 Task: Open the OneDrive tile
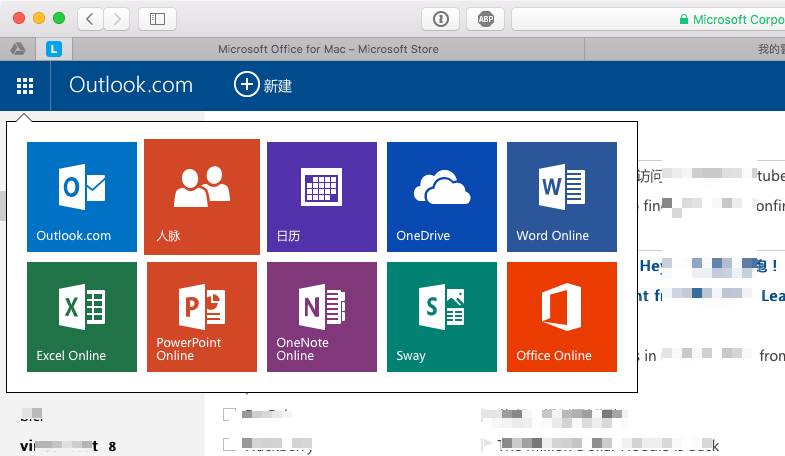click(x=442, y=197)
